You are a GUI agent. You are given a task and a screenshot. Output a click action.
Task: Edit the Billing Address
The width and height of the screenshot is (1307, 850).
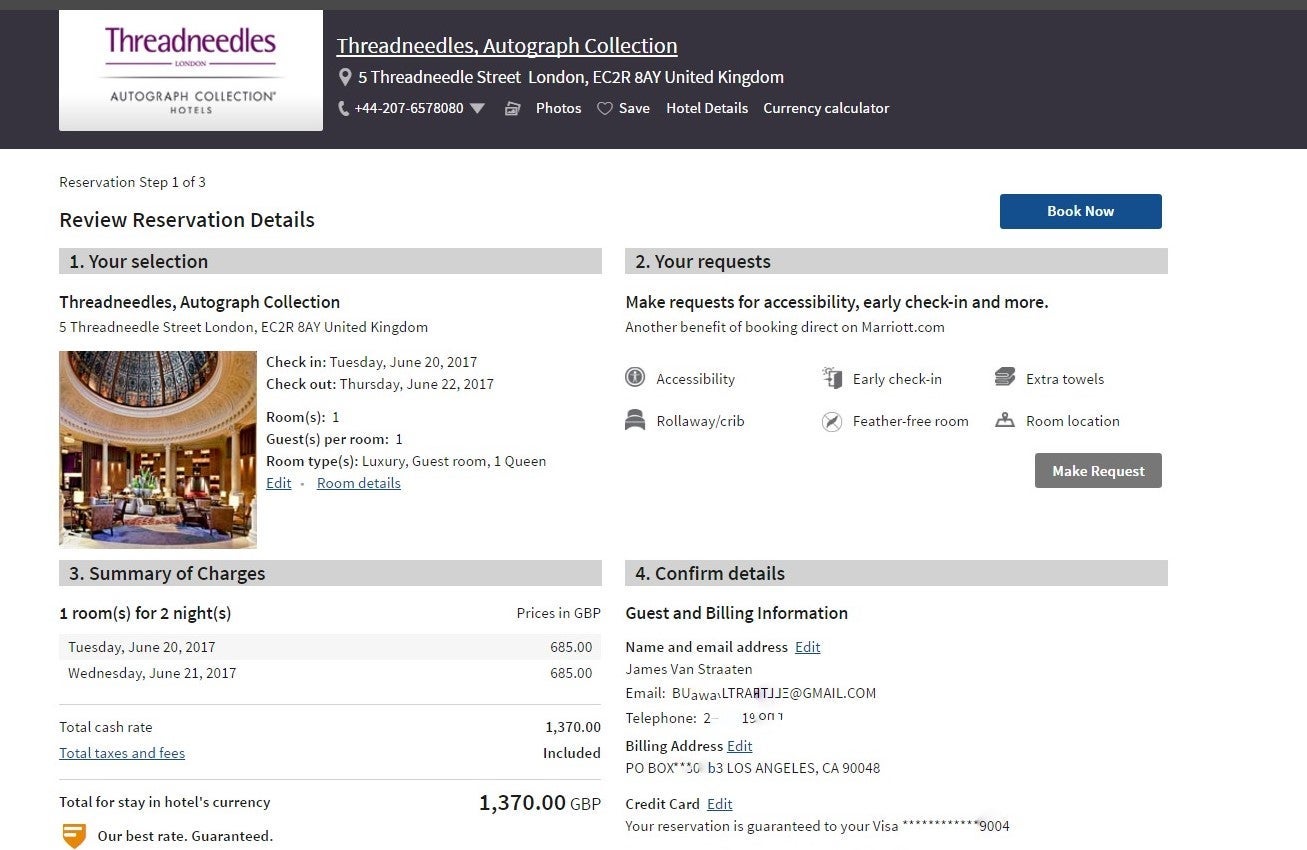(x=739, y=746)
